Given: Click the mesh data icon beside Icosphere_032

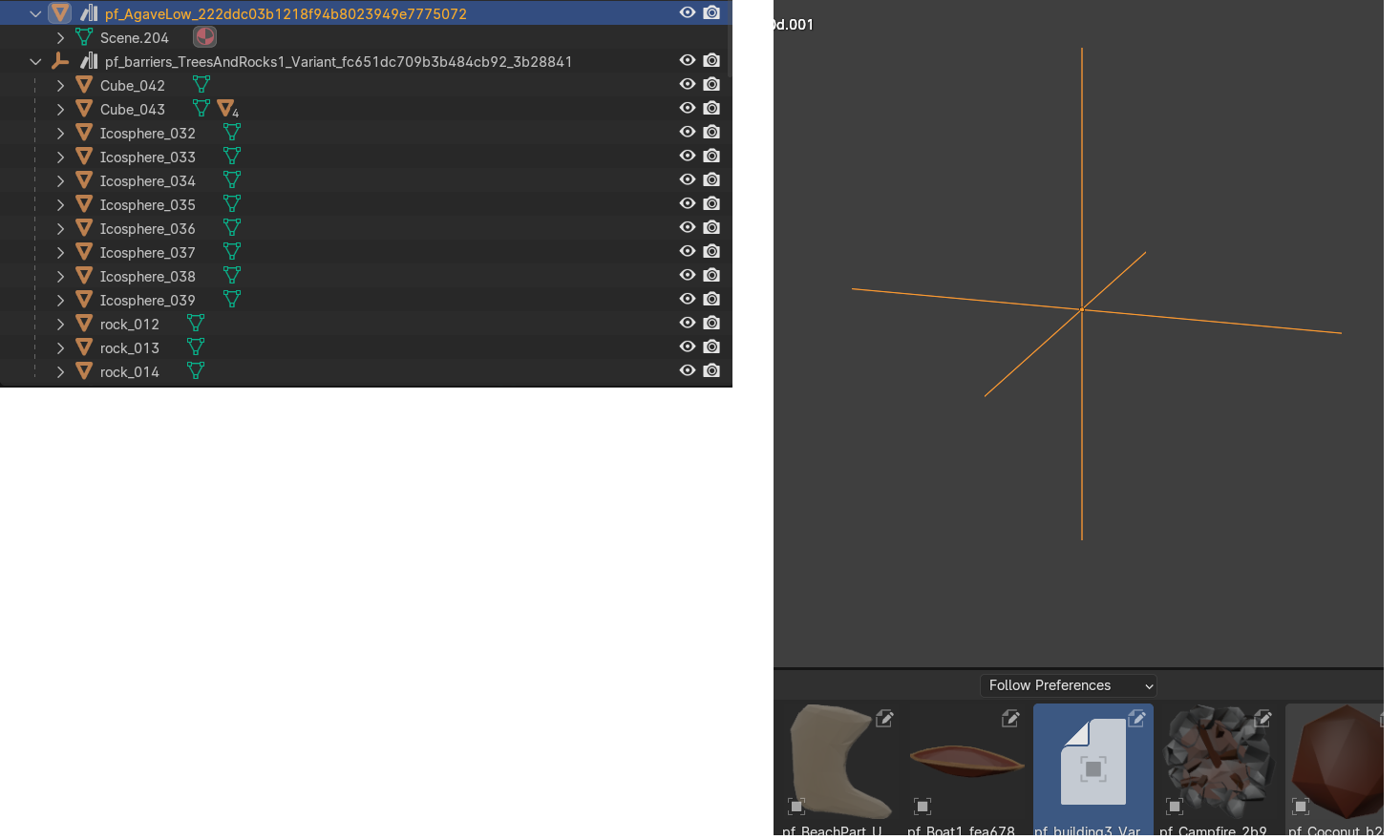Looking at the screenshot, I should pos(232,132).
